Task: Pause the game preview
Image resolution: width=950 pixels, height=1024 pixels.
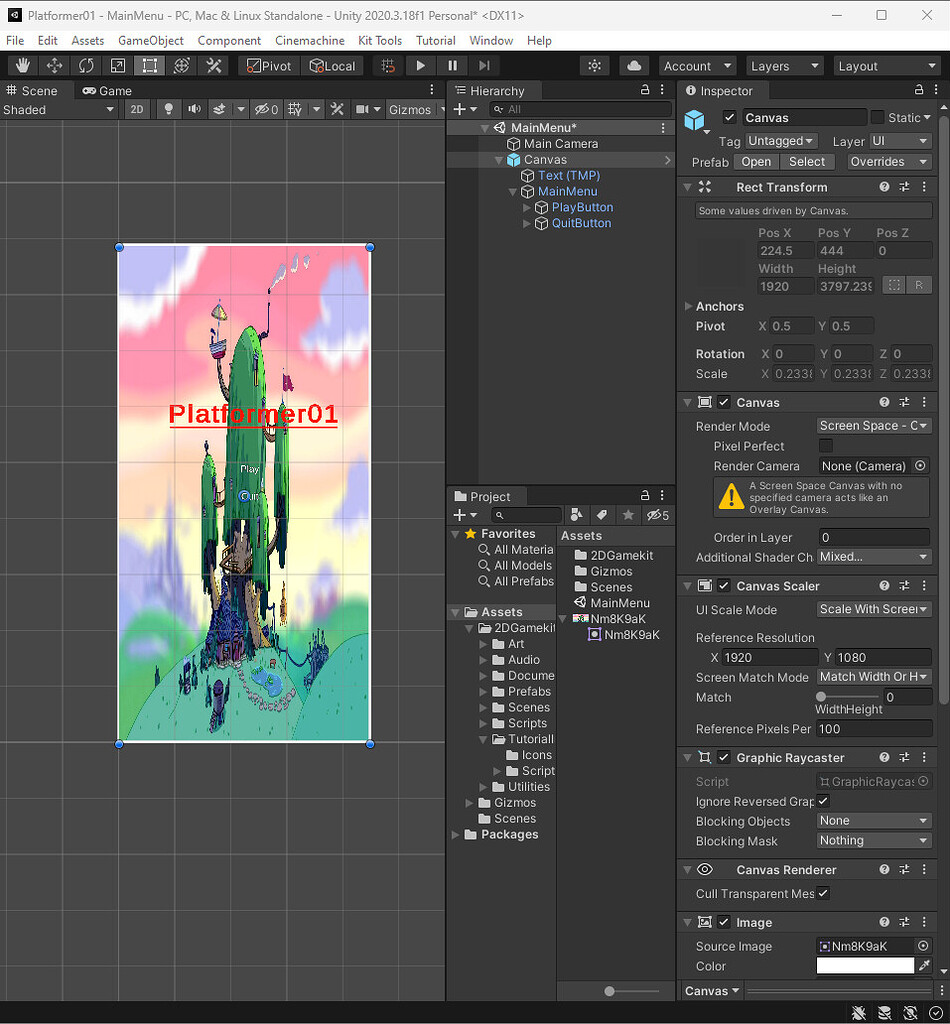Action: [452, 65]
